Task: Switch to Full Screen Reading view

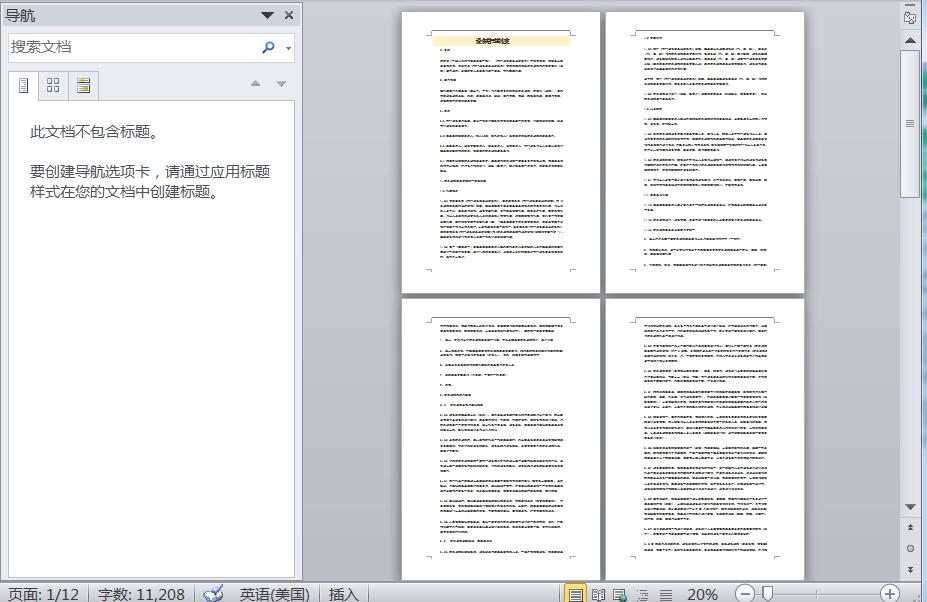Action: click(598, 594)
